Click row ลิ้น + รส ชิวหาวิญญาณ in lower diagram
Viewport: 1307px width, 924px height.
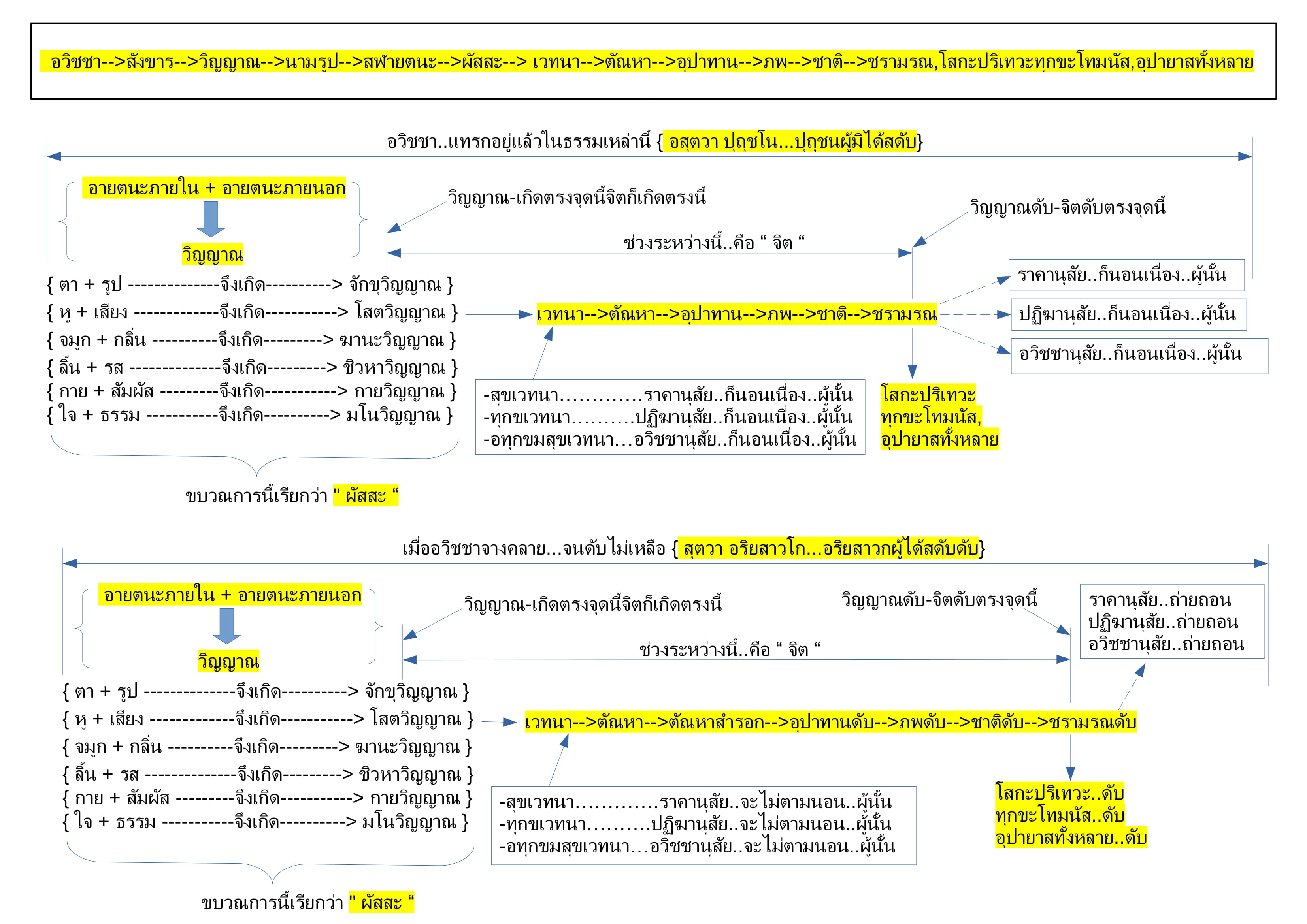268,774
